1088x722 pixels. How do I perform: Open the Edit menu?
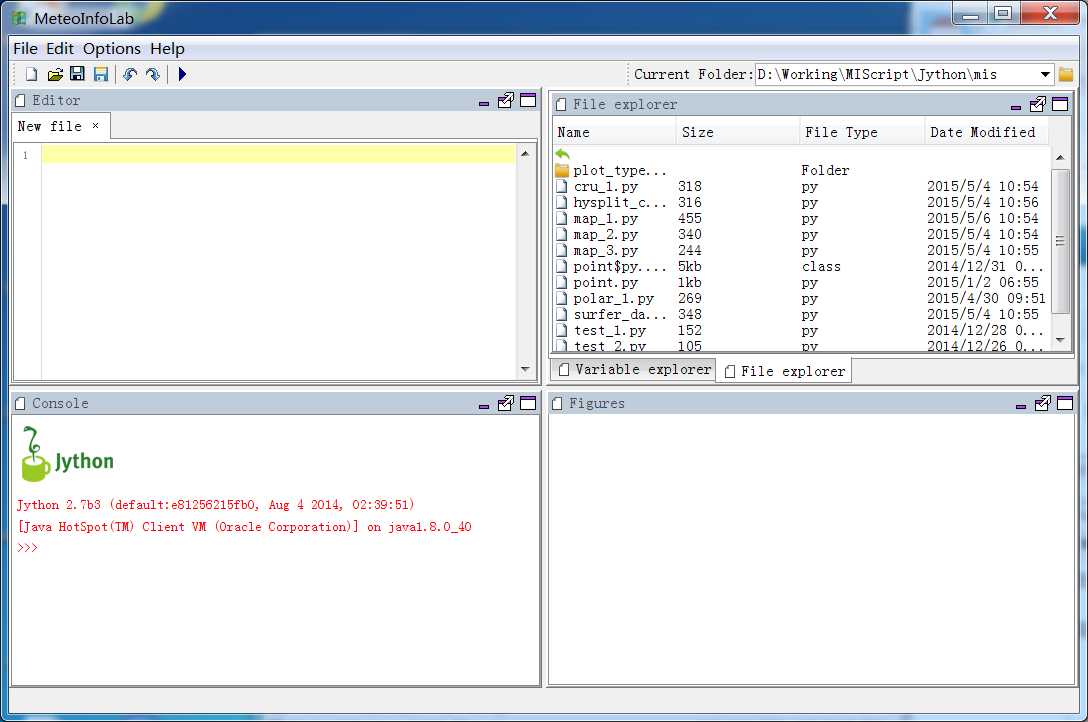tap(60, 49)
